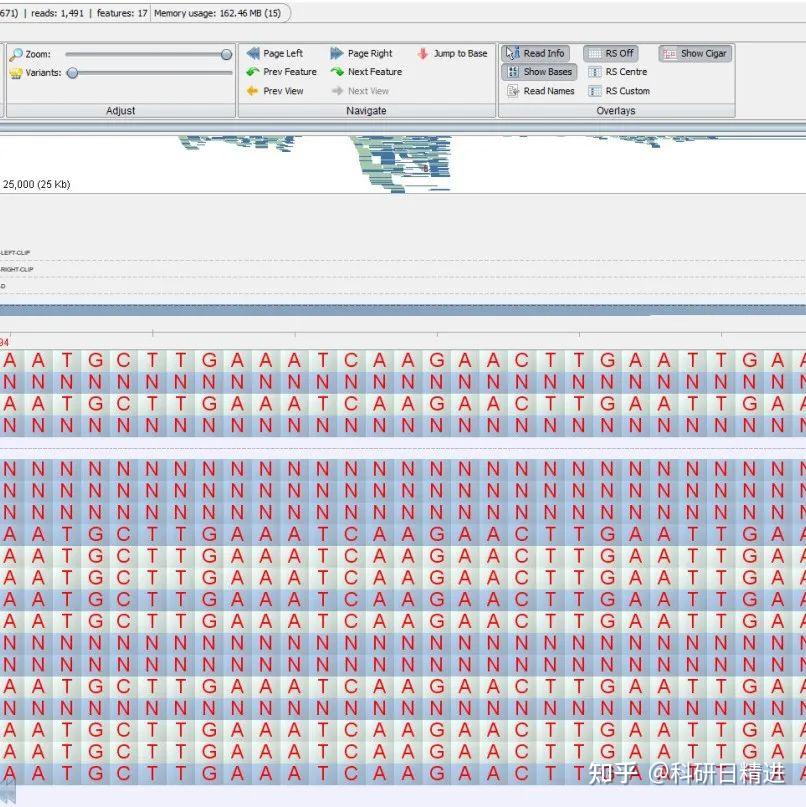The image size is (806, 807).
Task: Return to Prev View
Action: coord(275,91)
